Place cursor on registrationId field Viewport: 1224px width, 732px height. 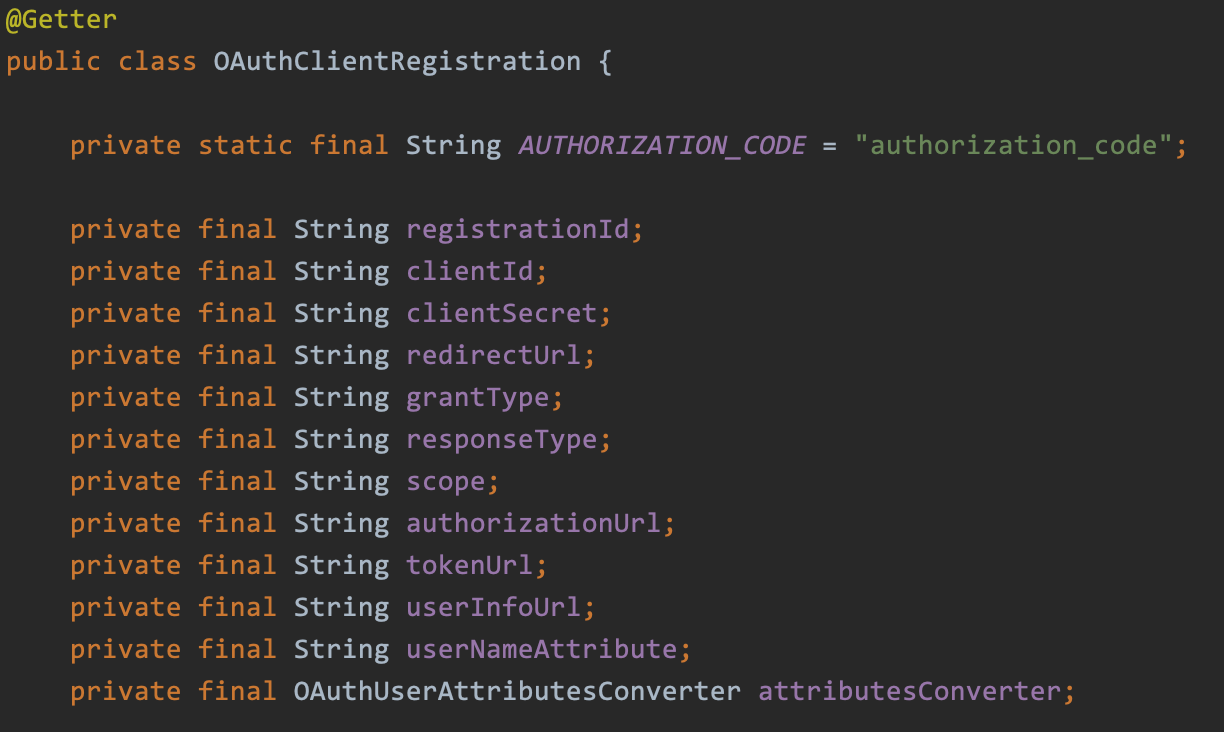[518, 230]
